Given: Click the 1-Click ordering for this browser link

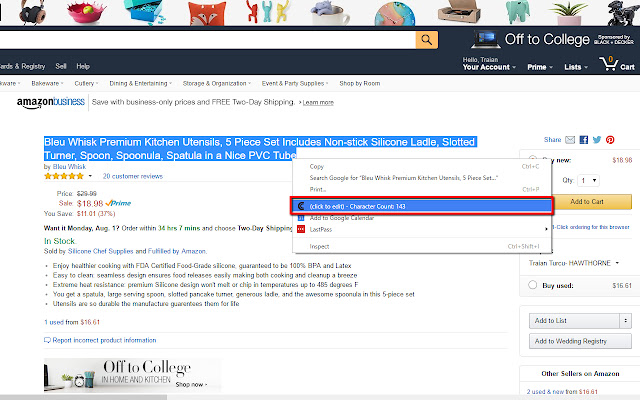Looking at the screenshot, I should tap(591, 227).
